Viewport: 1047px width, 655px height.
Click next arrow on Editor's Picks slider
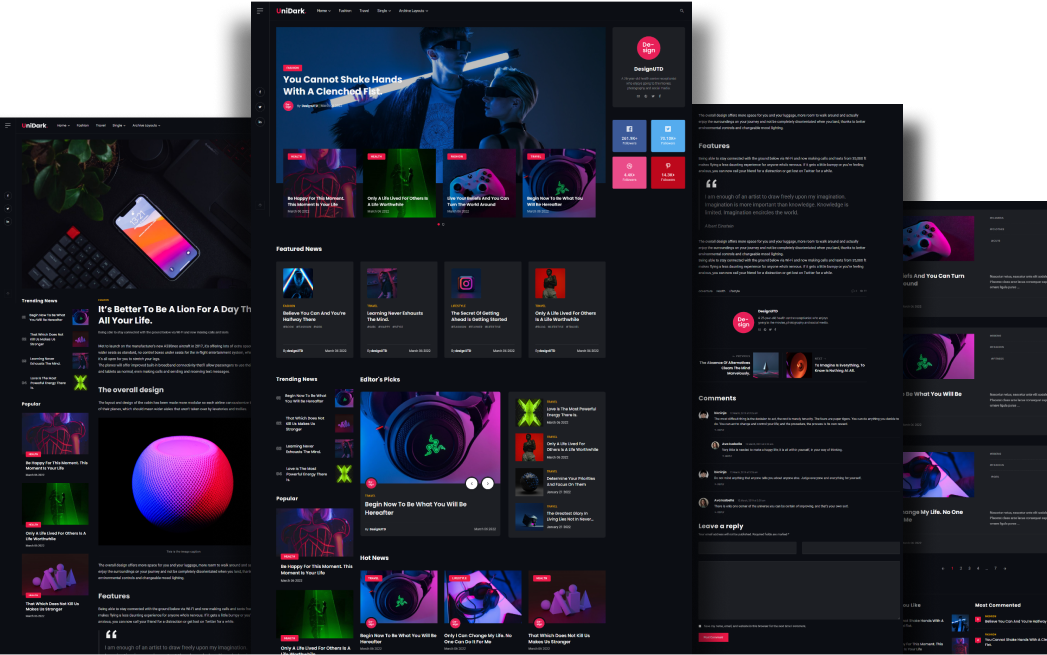coord(487,483)
